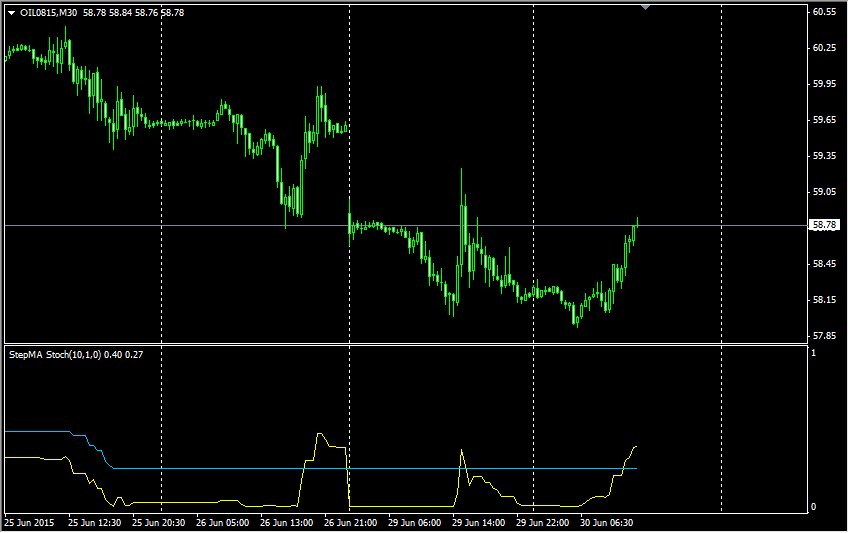Click the 30 Jun 06:30 time label
849x533 pixels.
(606, 523)
